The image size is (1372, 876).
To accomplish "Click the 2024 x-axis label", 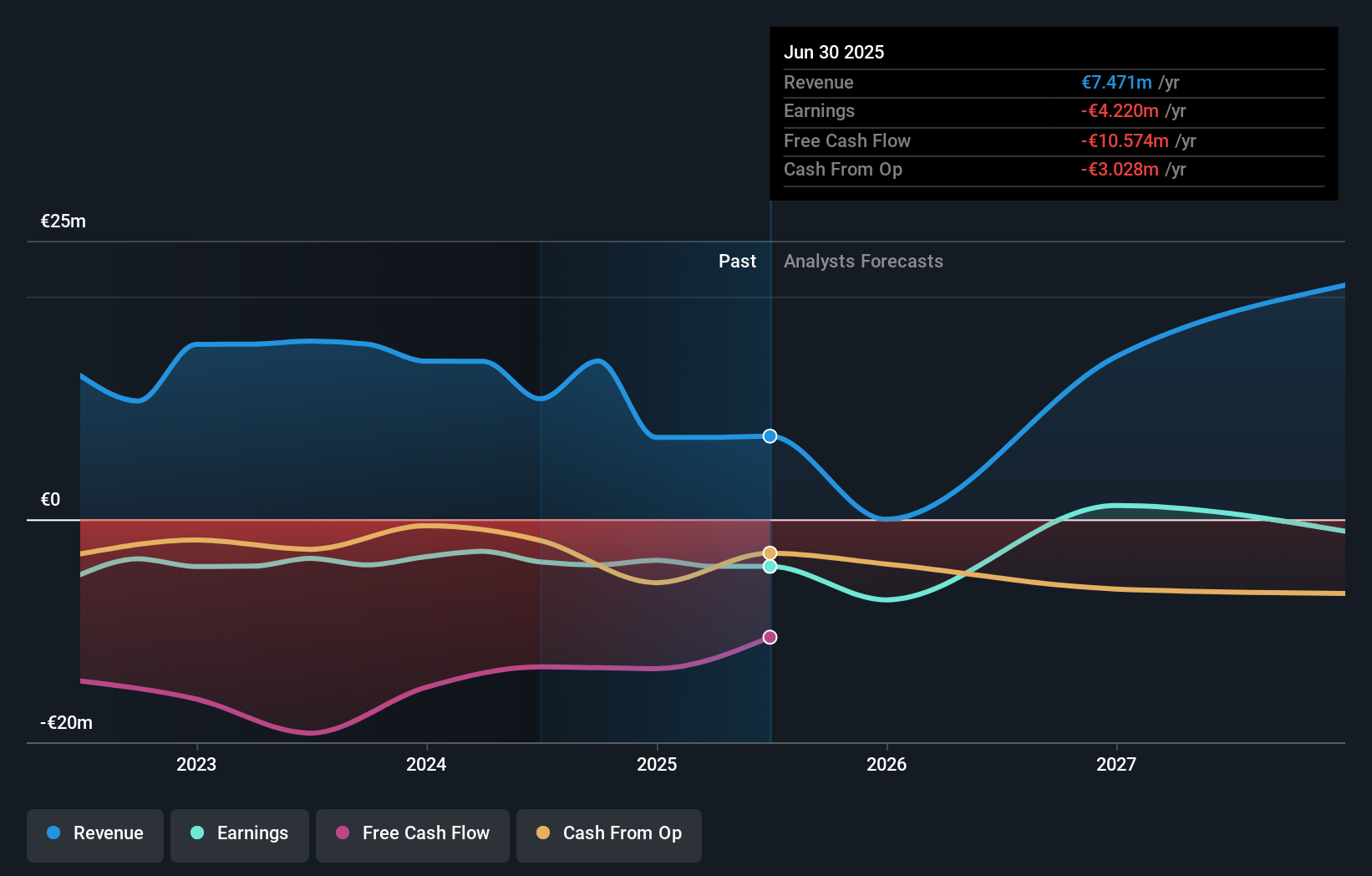I will pos(426,765).
